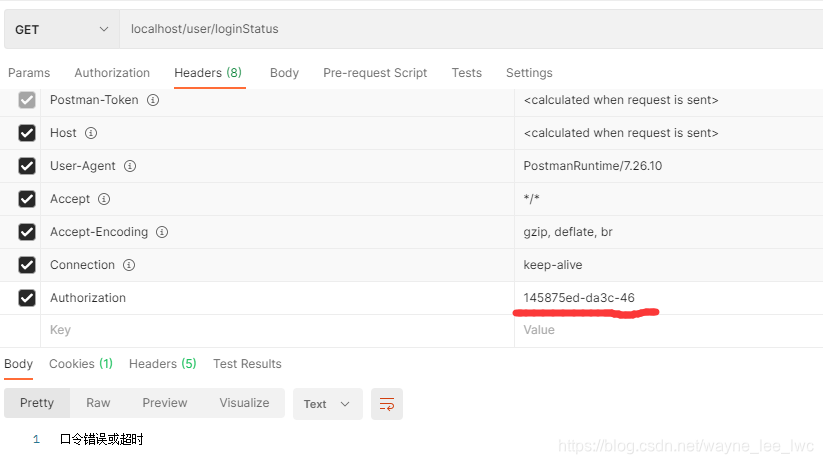
Task: Click the Authorization header key cell
Action: pyautogui.click(x=277, y=298)
